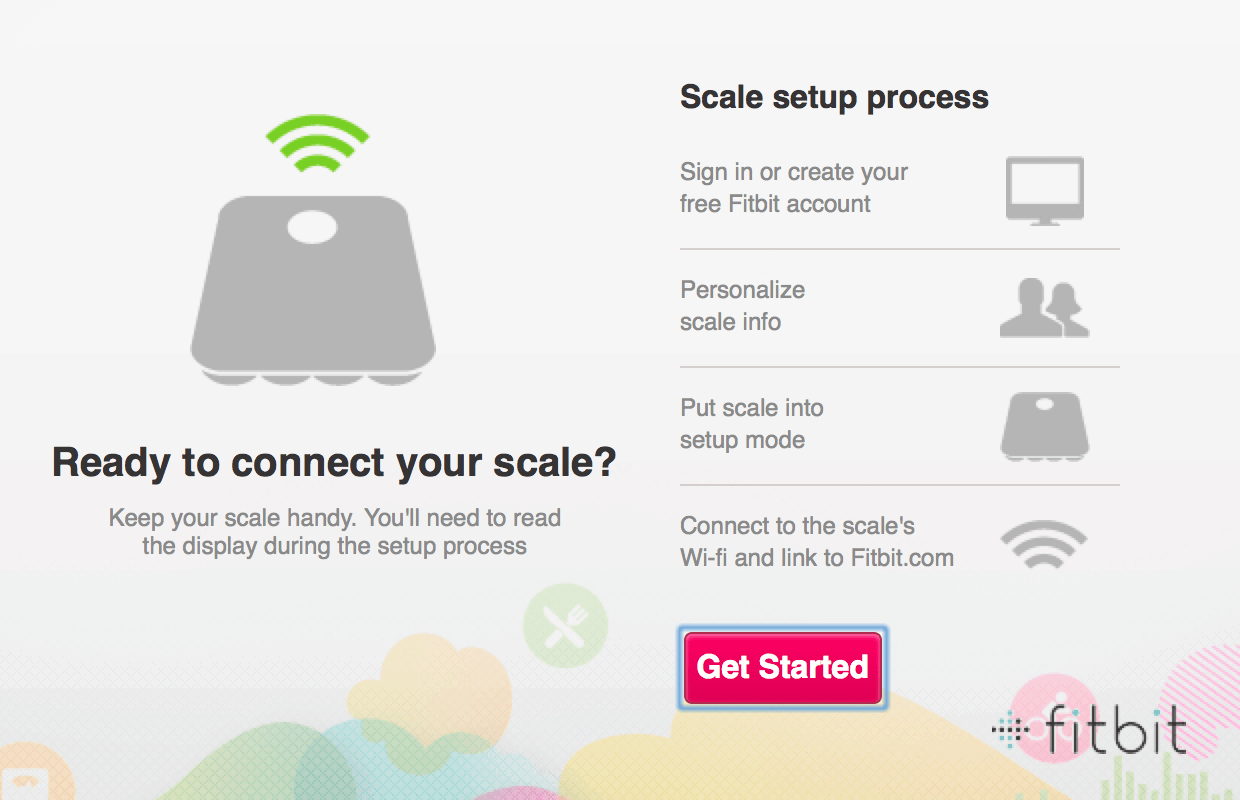1240x800 pixels.
Task: Click the computer monitor icon
Action: pyautogui.click(x=1044, y=190)
